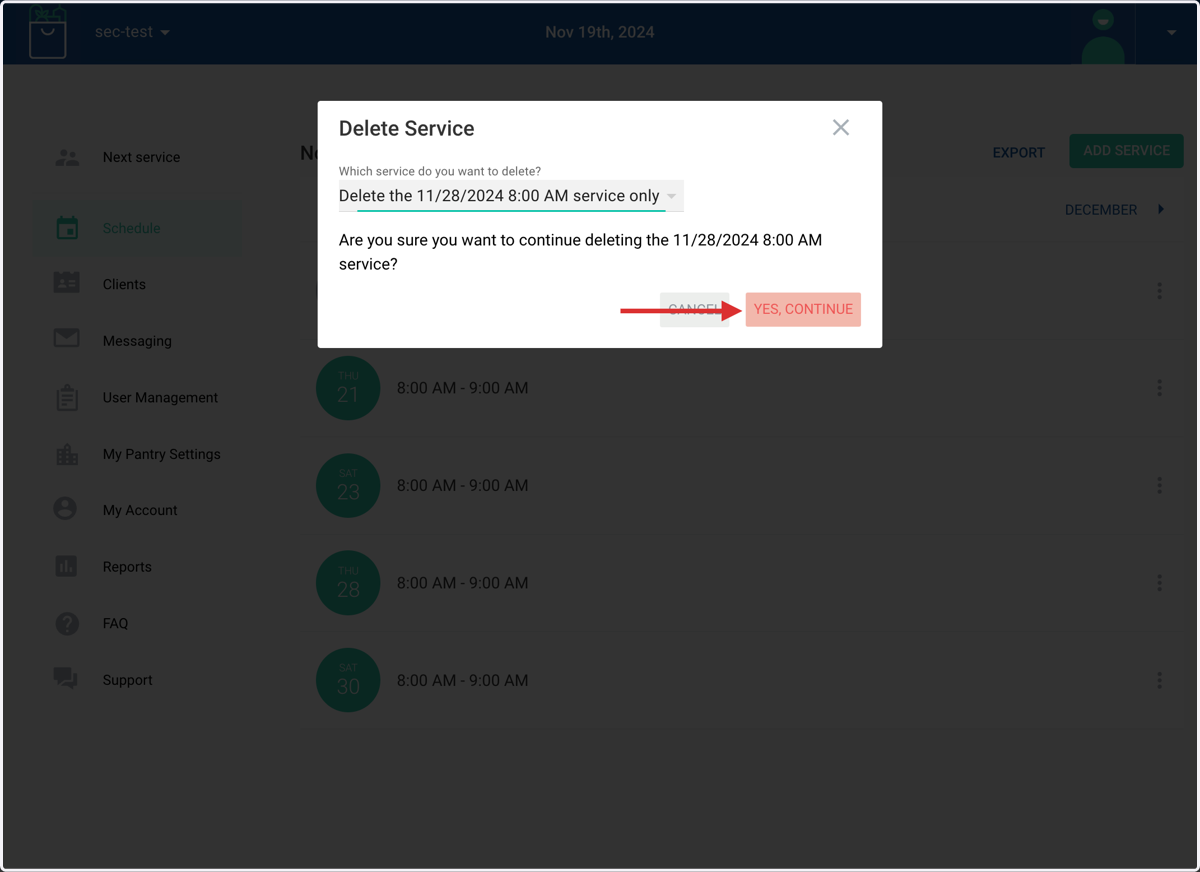Confirm deletion with Yes, Continue button
Image resolution: width=1200 pixels, height=872 pixels.
click(803, 309)
